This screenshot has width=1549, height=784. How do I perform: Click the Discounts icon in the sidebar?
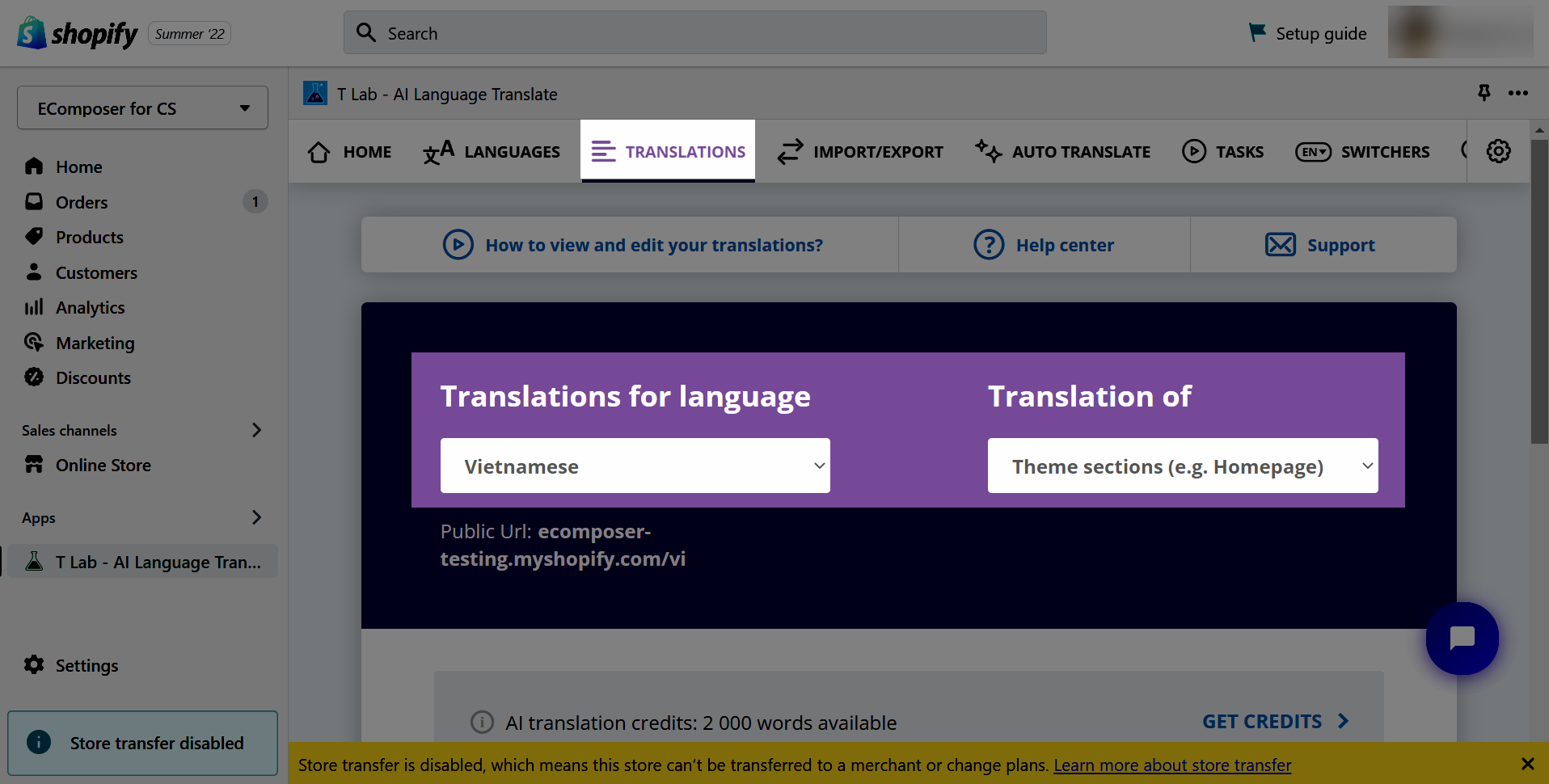coord(34,377)
